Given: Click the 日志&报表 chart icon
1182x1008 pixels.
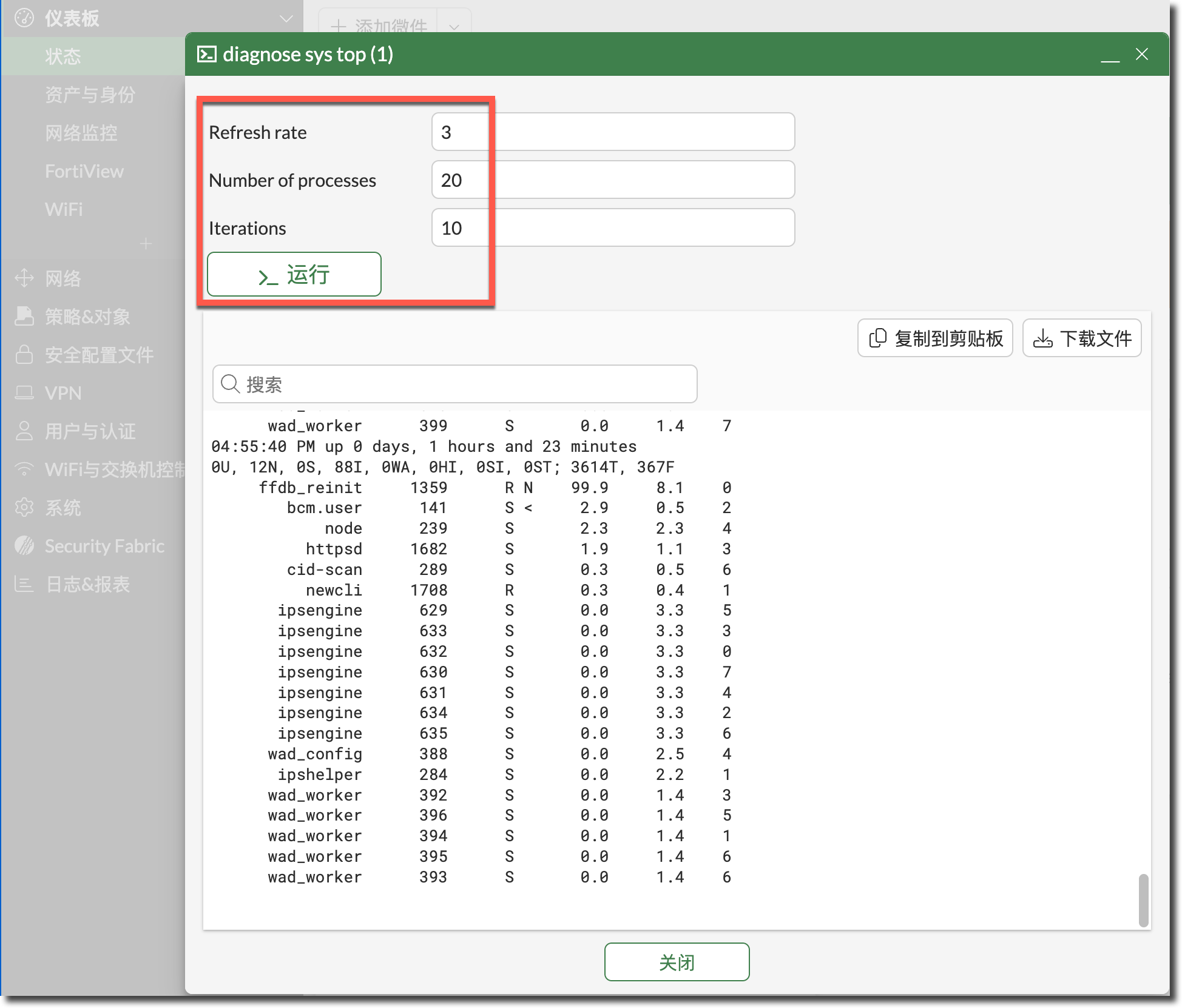Looking at the screenshot, I should 24,584.
